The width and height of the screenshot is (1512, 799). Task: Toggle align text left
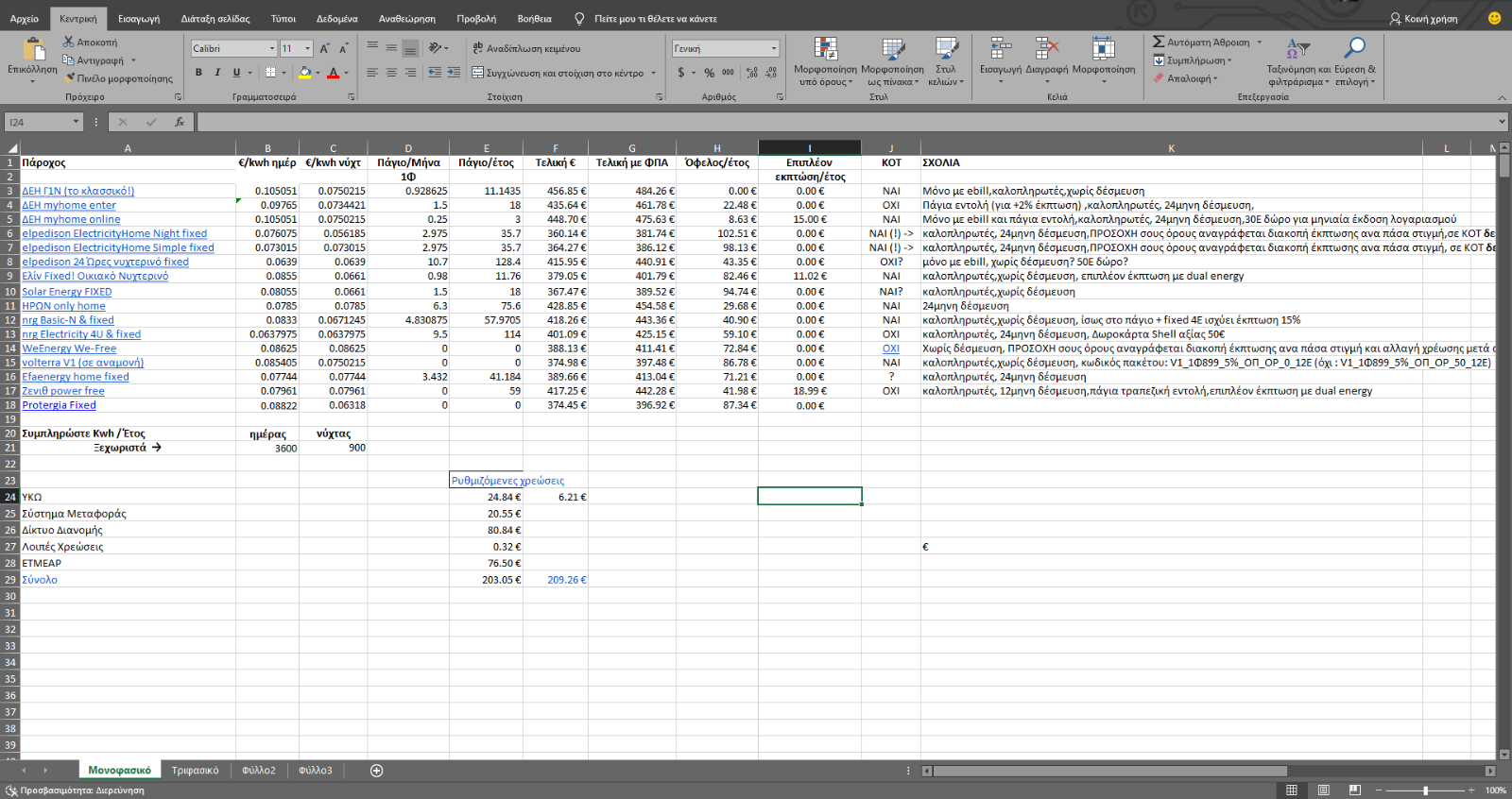372,73
